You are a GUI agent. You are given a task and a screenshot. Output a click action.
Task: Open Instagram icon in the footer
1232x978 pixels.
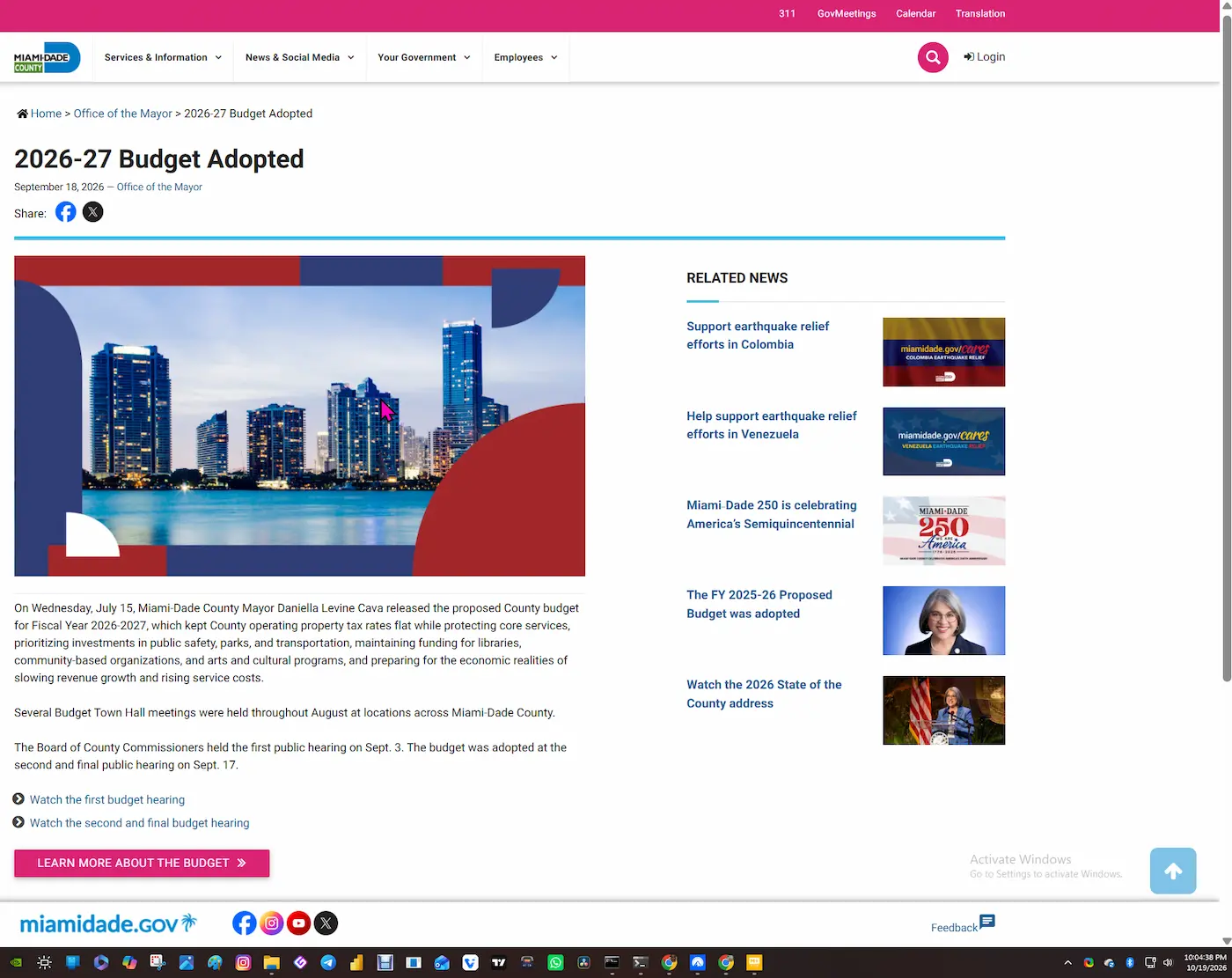point(272,923)
